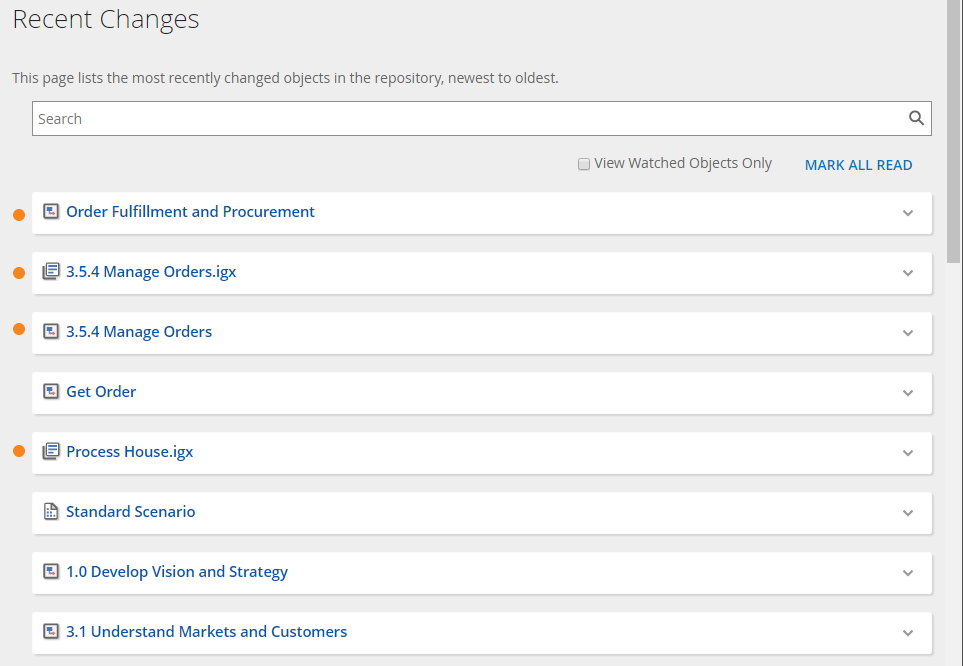The width and height of the screenshot is (963, 666).
Task: Expand the 3.1 Understand Markets and Customers chevron
Action: [908, 633]
